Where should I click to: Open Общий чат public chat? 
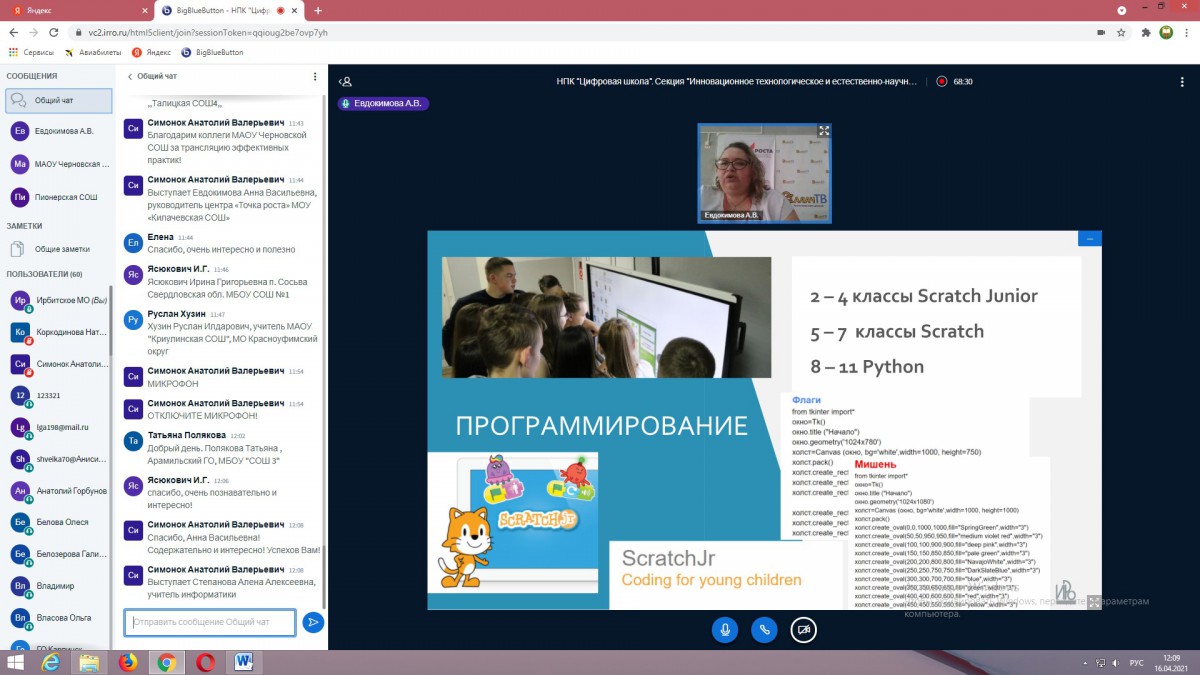click(57, 100)
